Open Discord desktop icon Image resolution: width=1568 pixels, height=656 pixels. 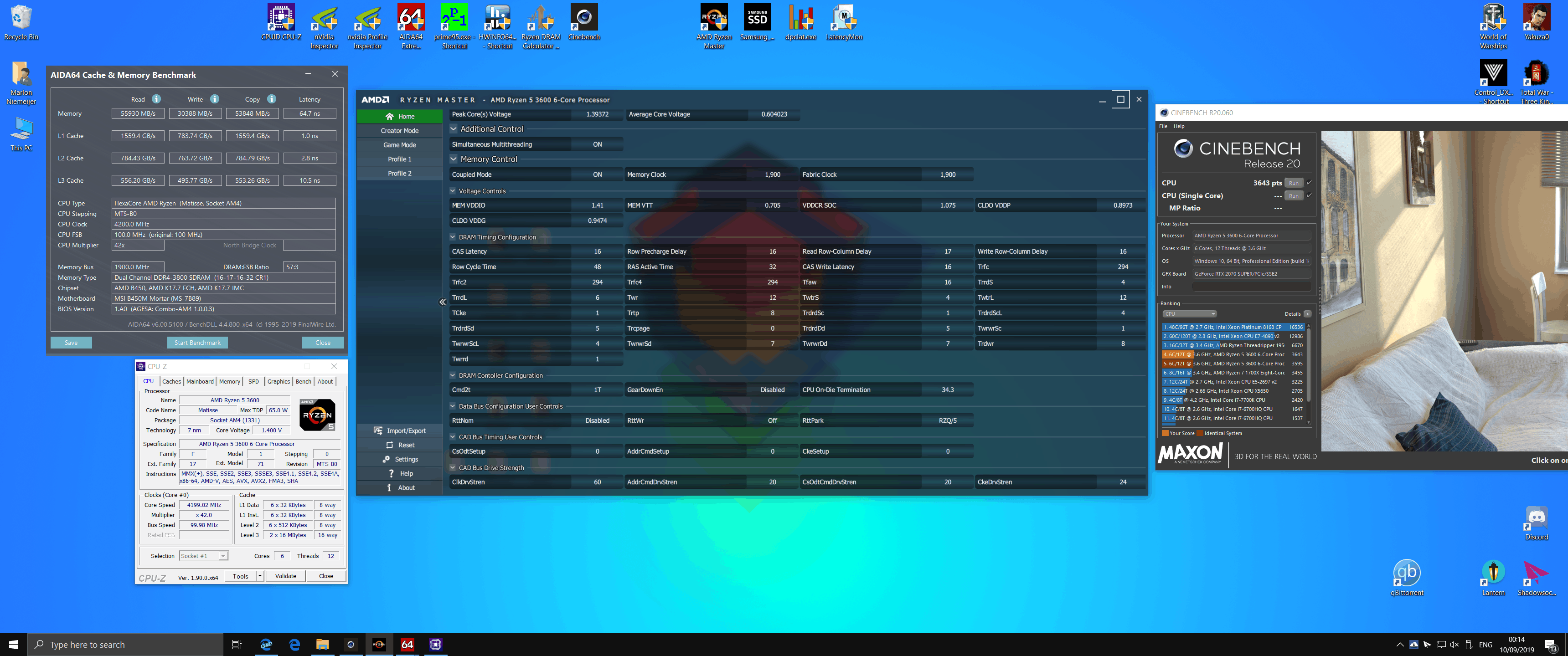[1537, 523]
